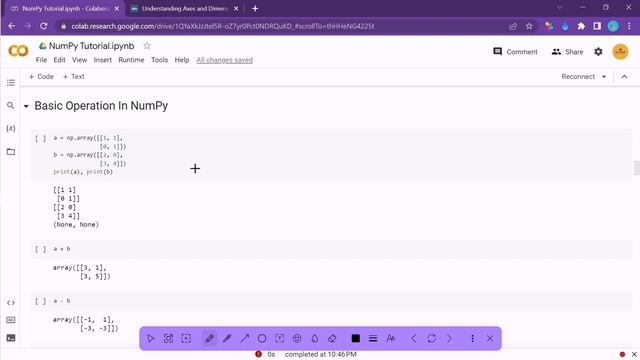The width and height of the screenshot is (640, 360).
Task: Click the Share button
Action: click(567, 52)
